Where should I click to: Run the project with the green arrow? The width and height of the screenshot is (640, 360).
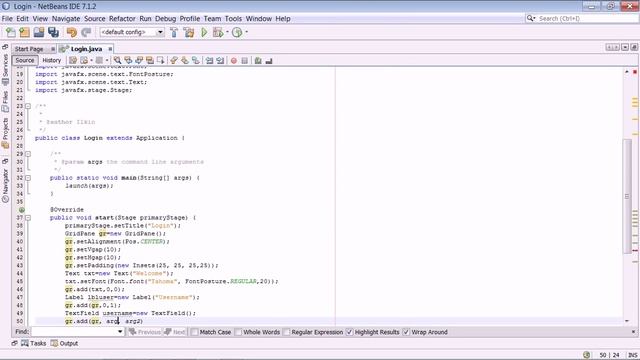204,32
